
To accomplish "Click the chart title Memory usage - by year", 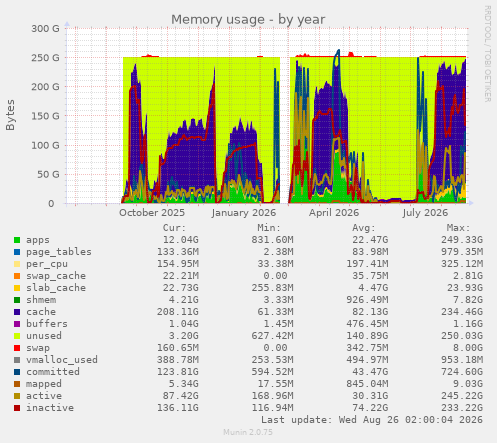I will pos(248,20).
